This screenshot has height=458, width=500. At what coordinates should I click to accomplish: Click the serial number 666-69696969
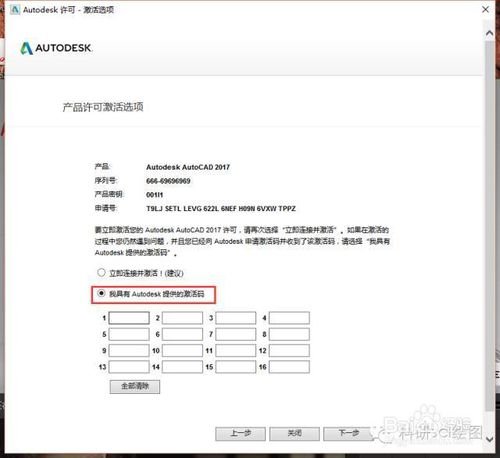168,181
